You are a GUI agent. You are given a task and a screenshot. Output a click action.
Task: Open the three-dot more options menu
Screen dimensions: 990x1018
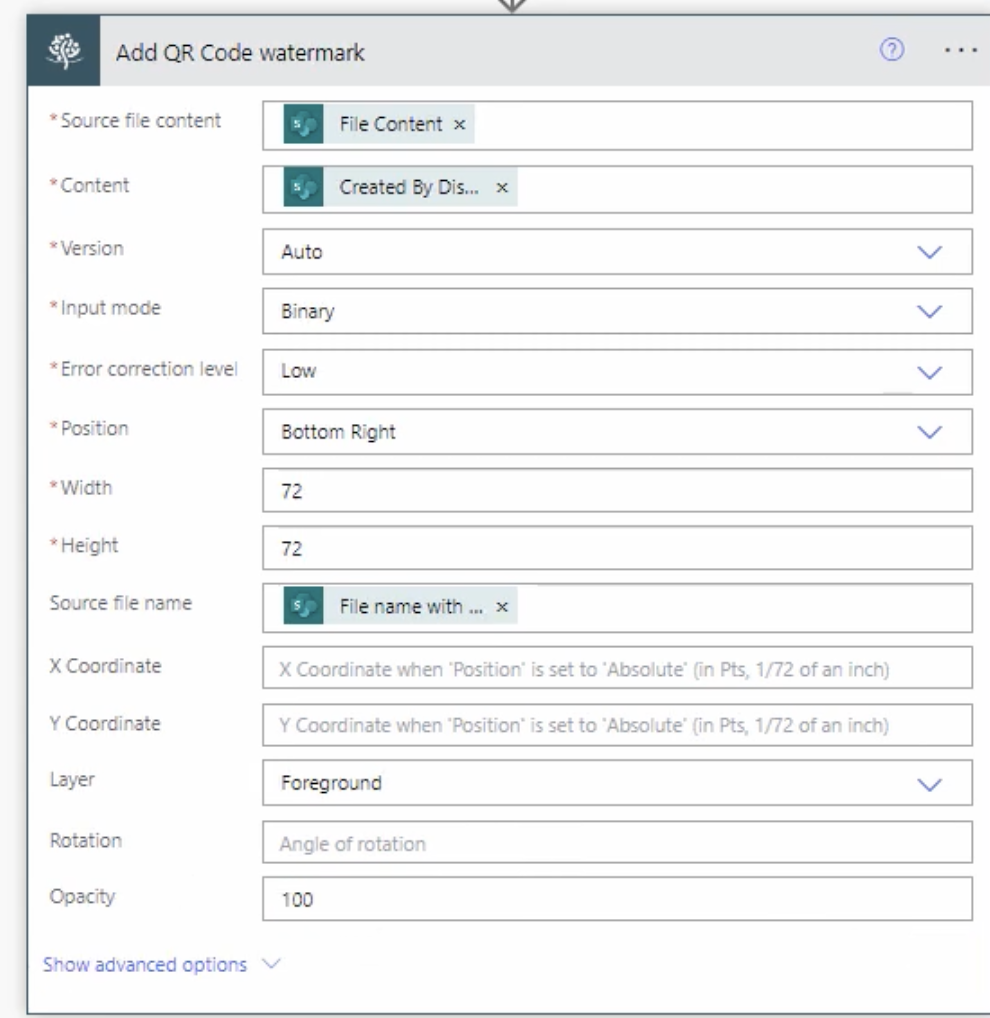[x=958, y=53]
